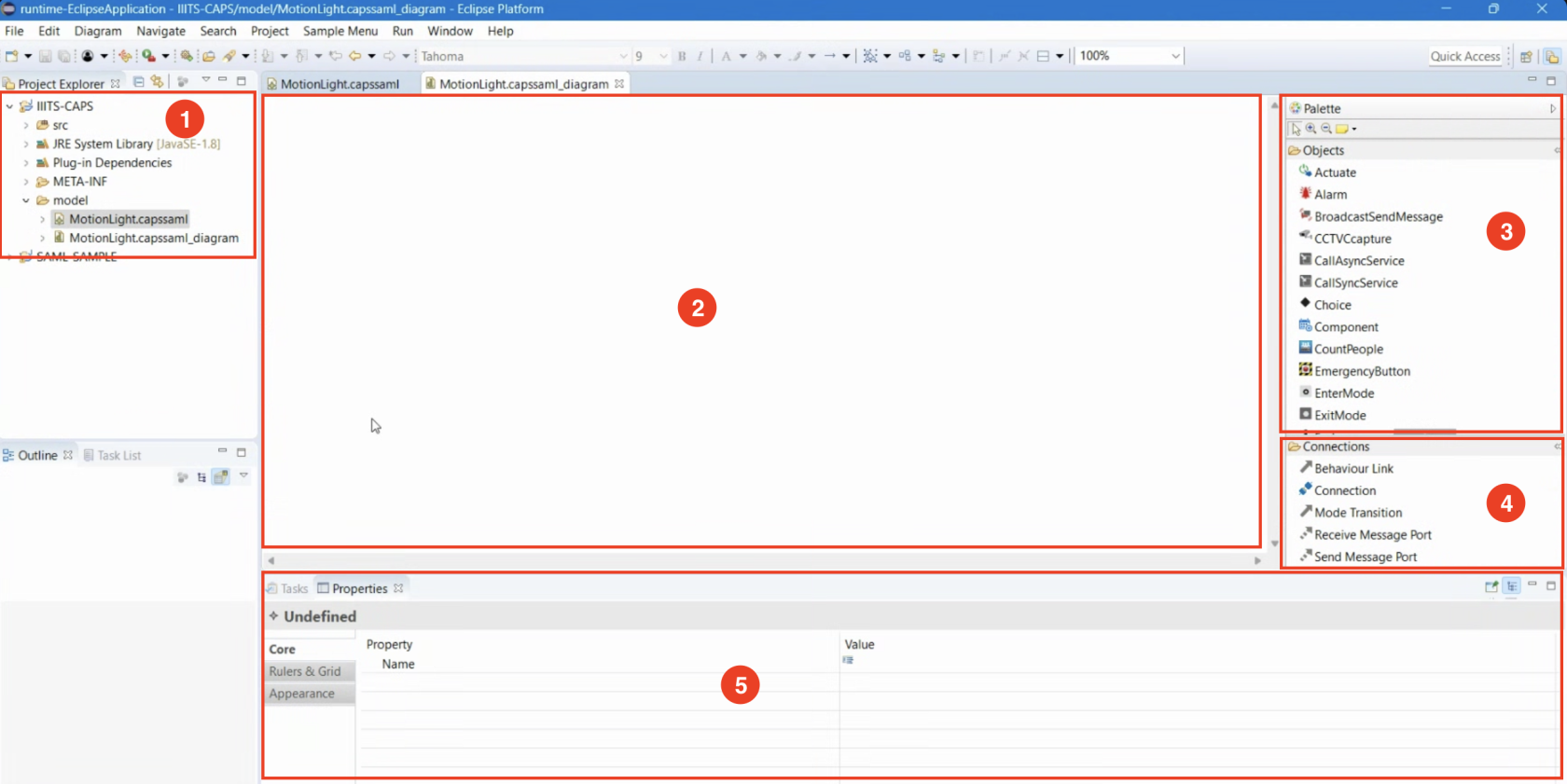
Task: Click the palette zoom in icon
Action: 1311,129
